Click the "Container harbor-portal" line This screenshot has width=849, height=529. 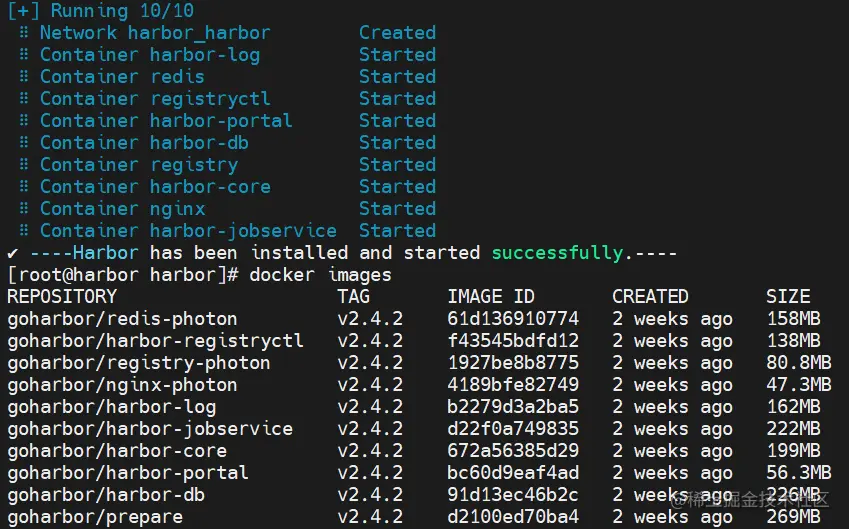(x=166, y=121)
